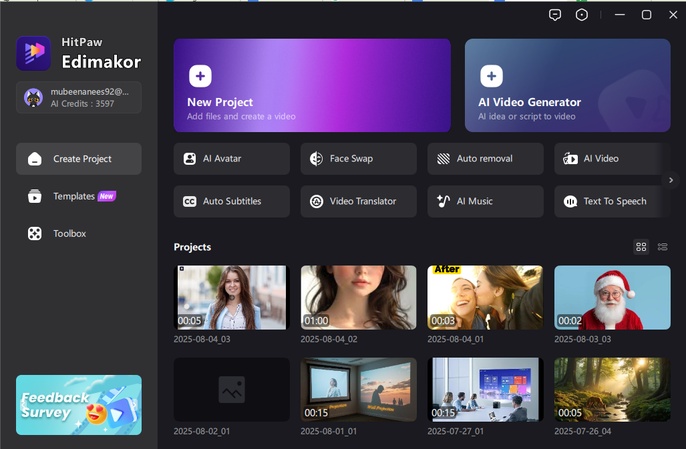Open project thumbnail 2025-08-04_03
This screenshot has height=449, width=686.
point(231,298)
